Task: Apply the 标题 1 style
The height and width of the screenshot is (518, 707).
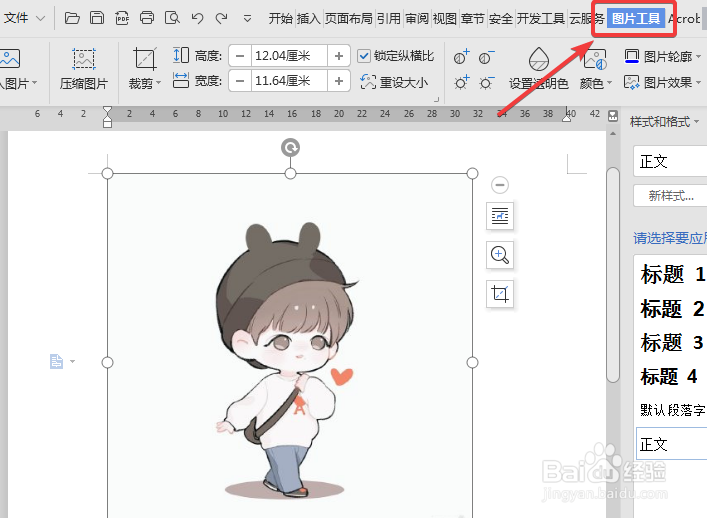Action: point(672,274)
